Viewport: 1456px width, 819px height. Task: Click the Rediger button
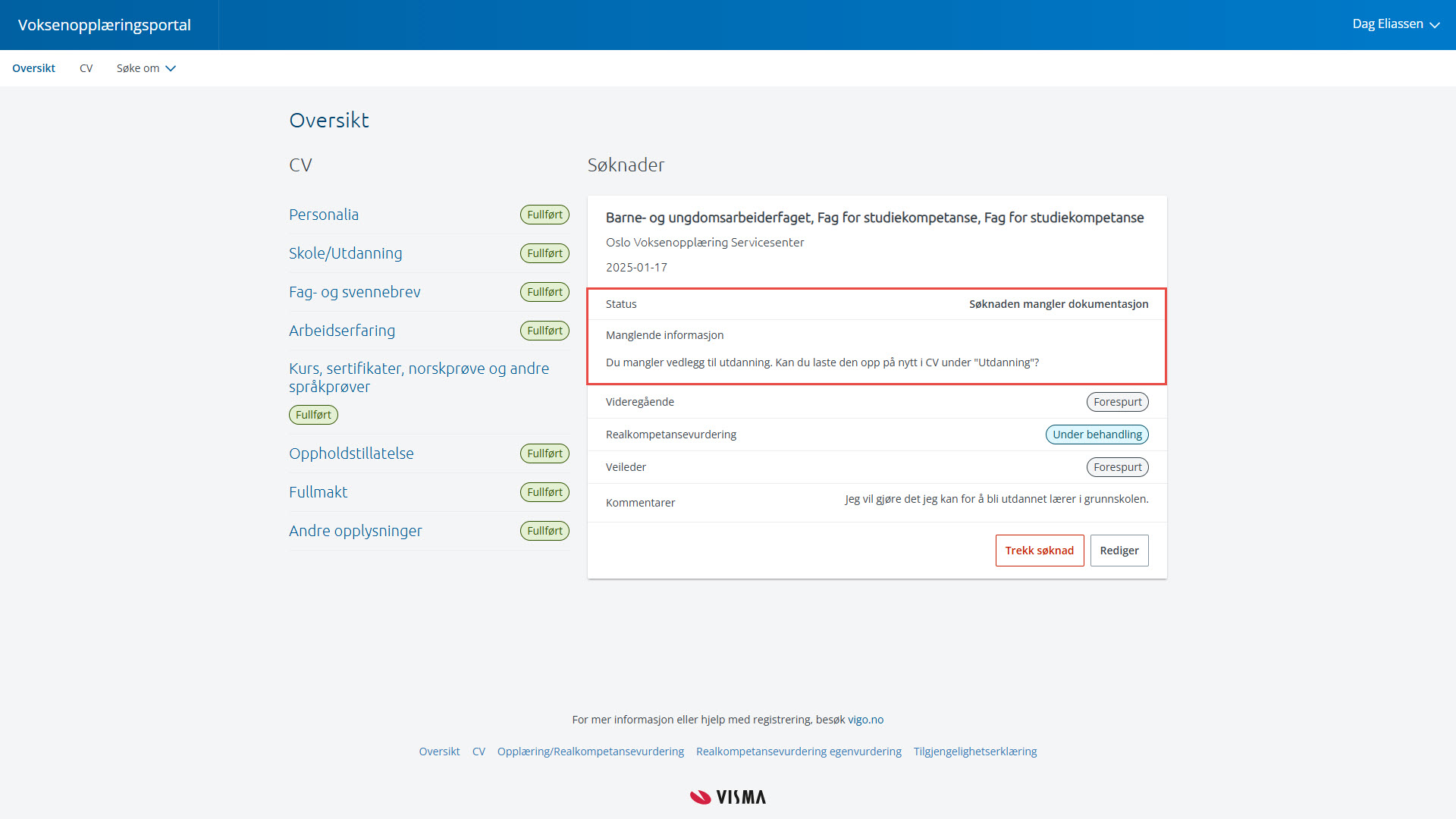pos(1119,551)
